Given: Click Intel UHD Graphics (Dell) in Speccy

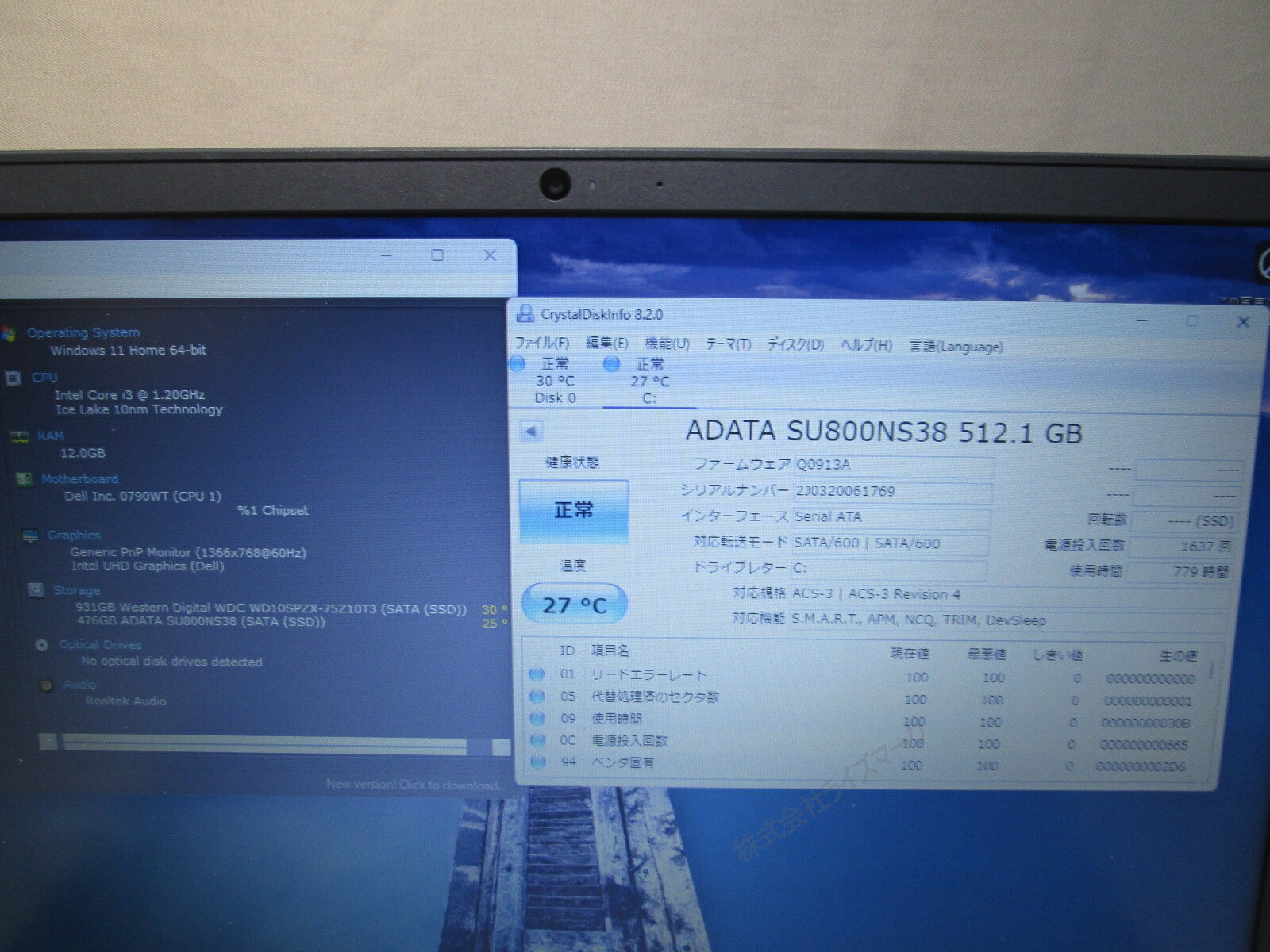Looking at the screenshot, I should pyautogui.click(x=148, y=566).
